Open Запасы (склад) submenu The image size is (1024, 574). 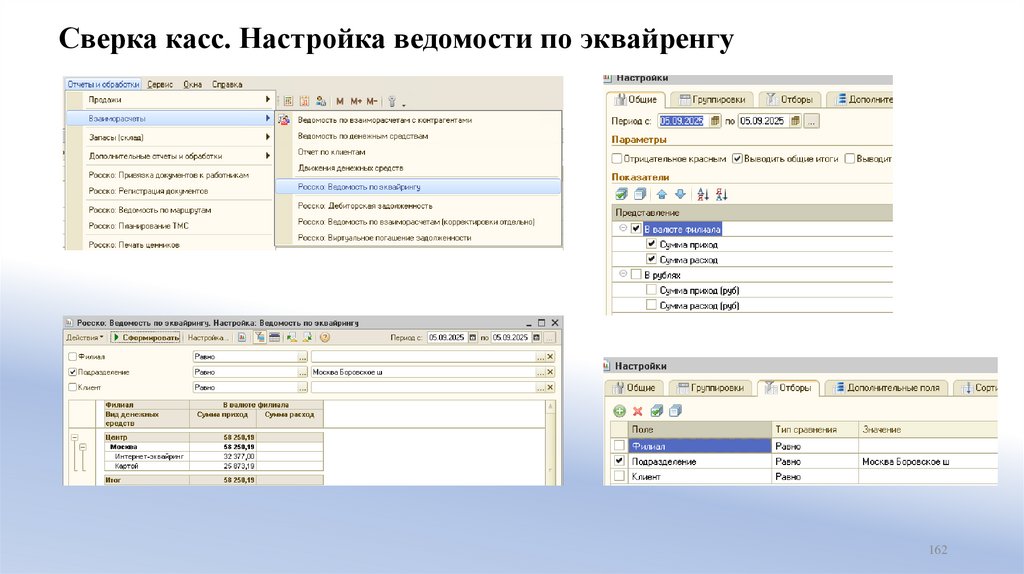[170, 137]
